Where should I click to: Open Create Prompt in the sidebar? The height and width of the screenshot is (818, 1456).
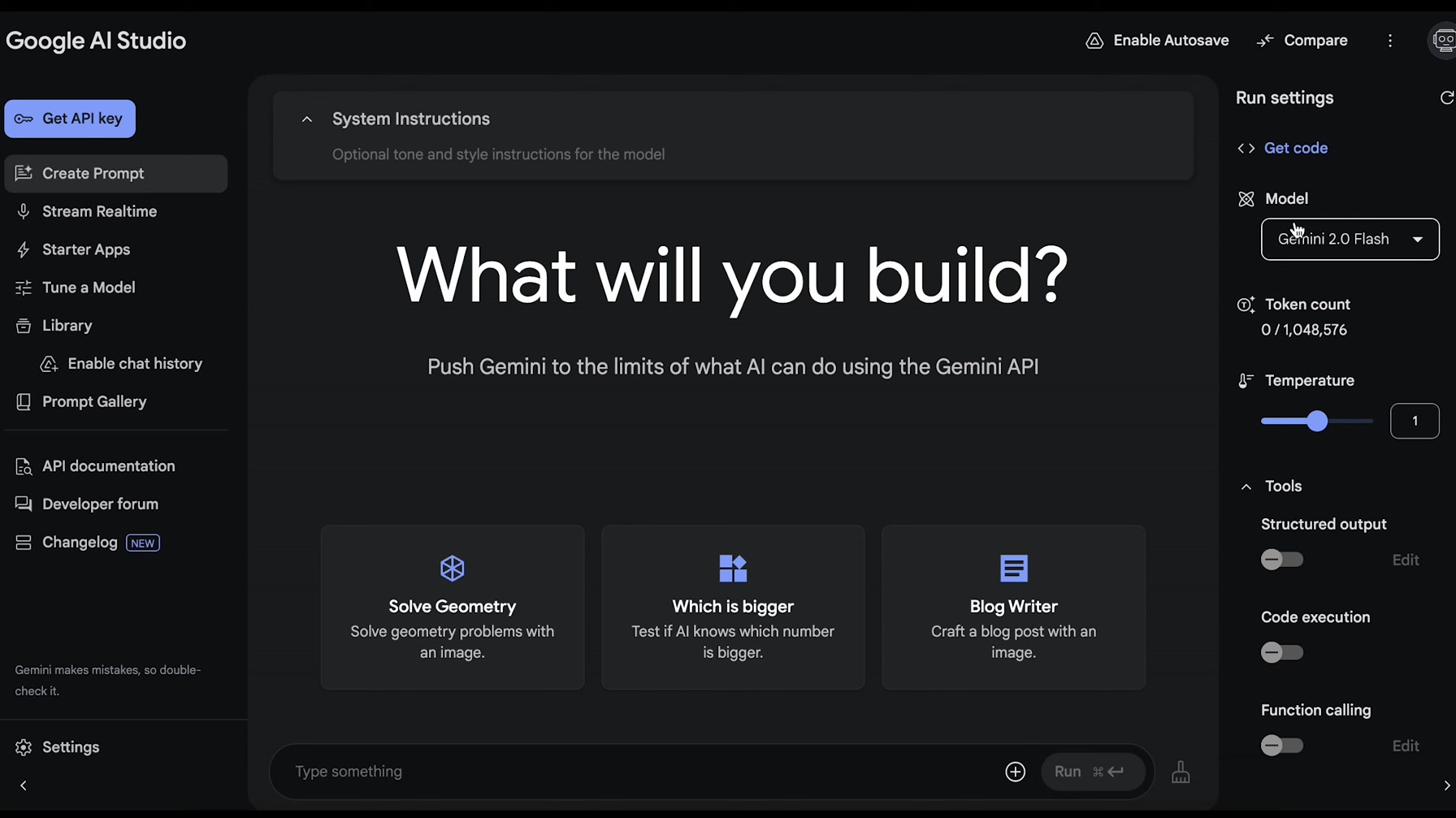[116, 174]
